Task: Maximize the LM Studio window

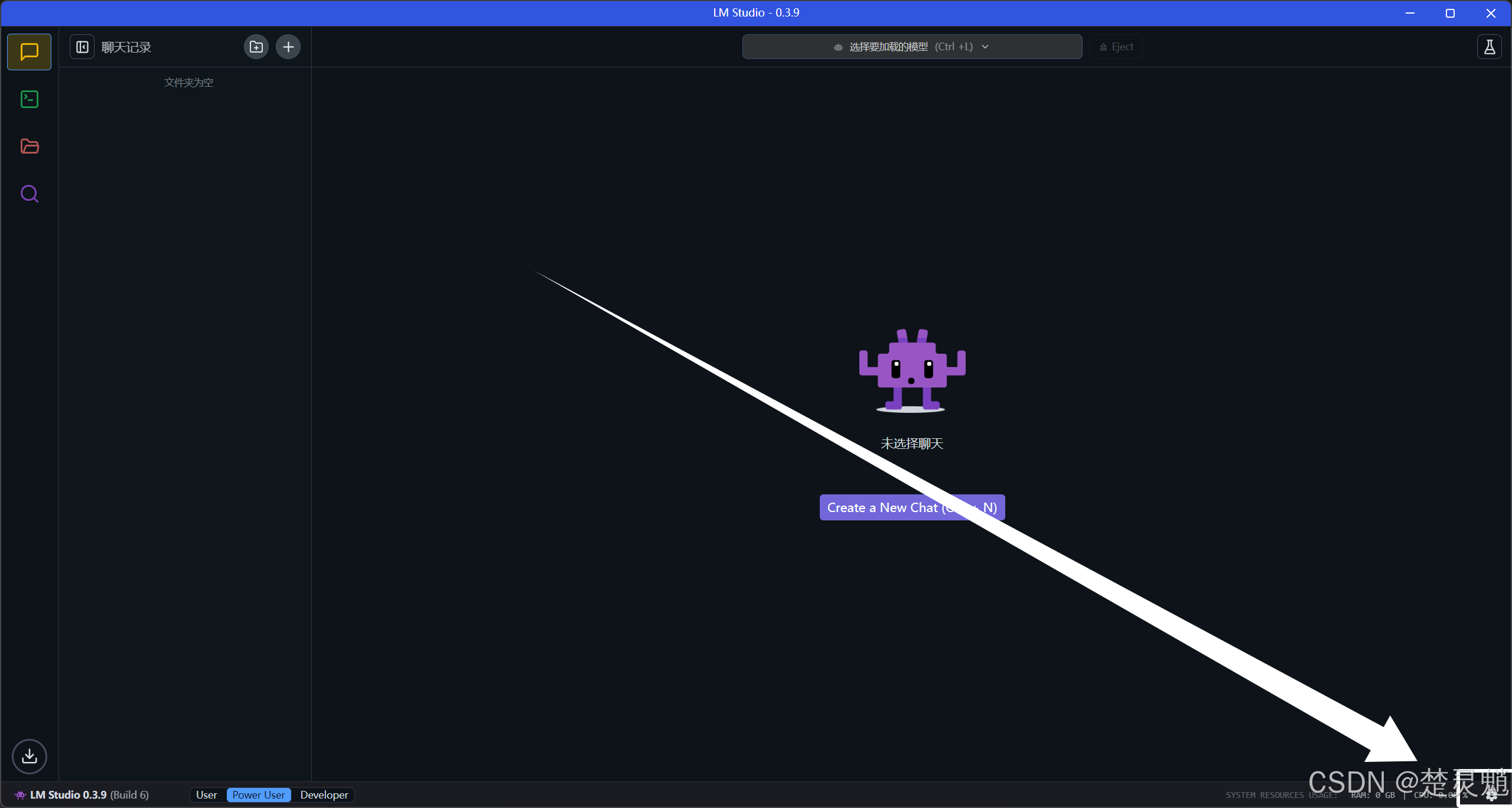Action: tap(1450, 13)
